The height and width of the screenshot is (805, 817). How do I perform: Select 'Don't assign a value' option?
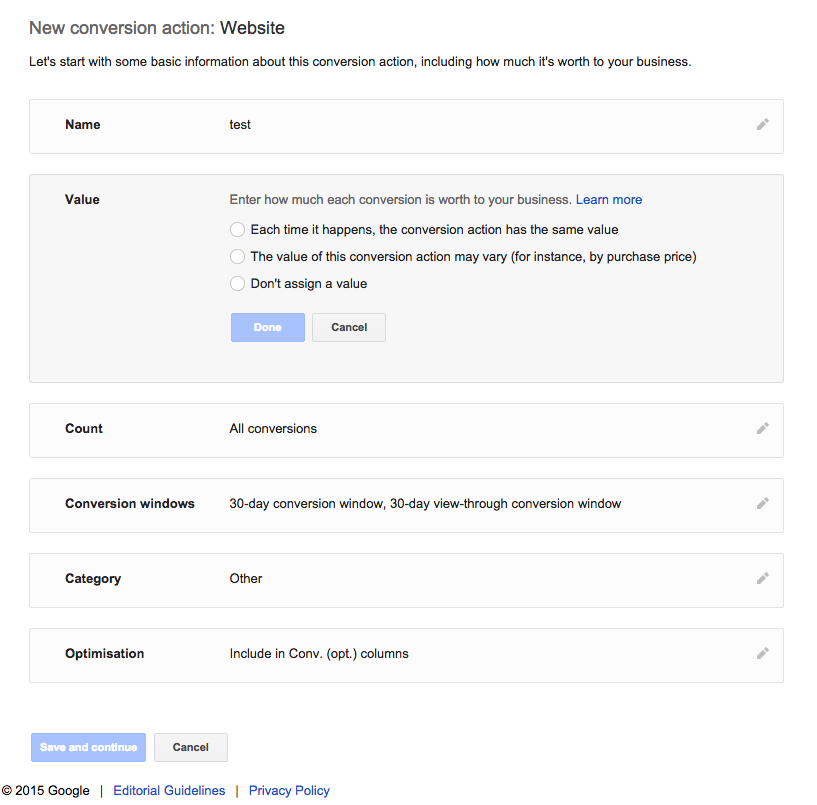click(237, 283)
